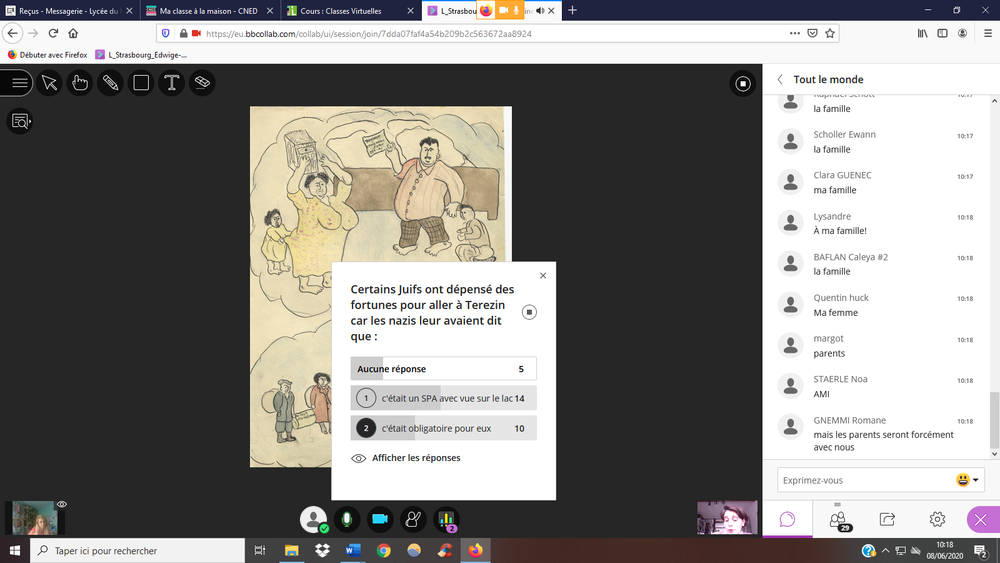Toggle the Firefox sidebar
Viewport: 1000px width, 563px height.
943,33
